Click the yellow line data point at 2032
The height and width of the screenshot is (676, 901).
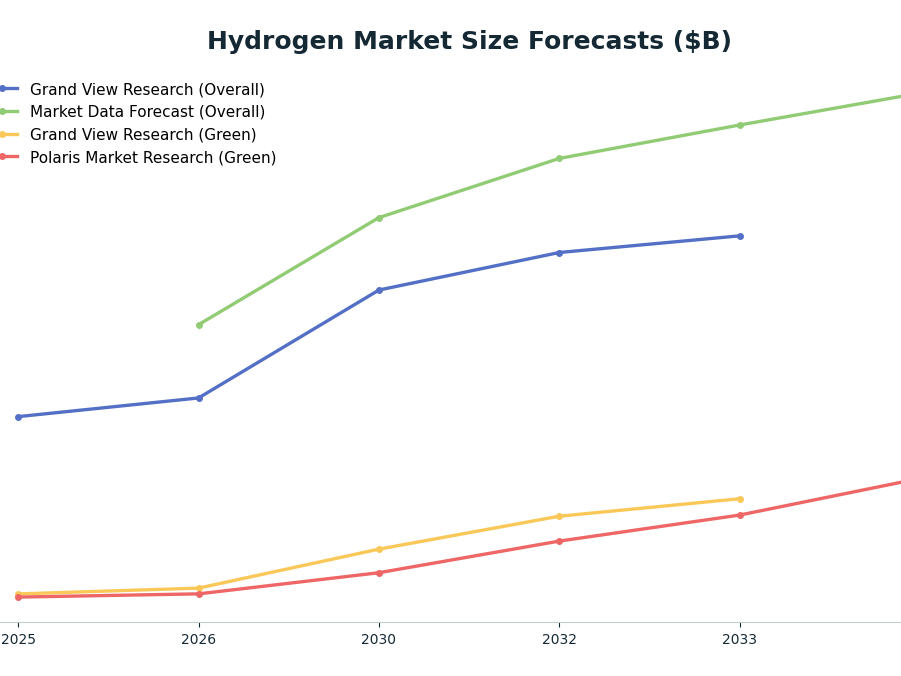pos(560,516)
